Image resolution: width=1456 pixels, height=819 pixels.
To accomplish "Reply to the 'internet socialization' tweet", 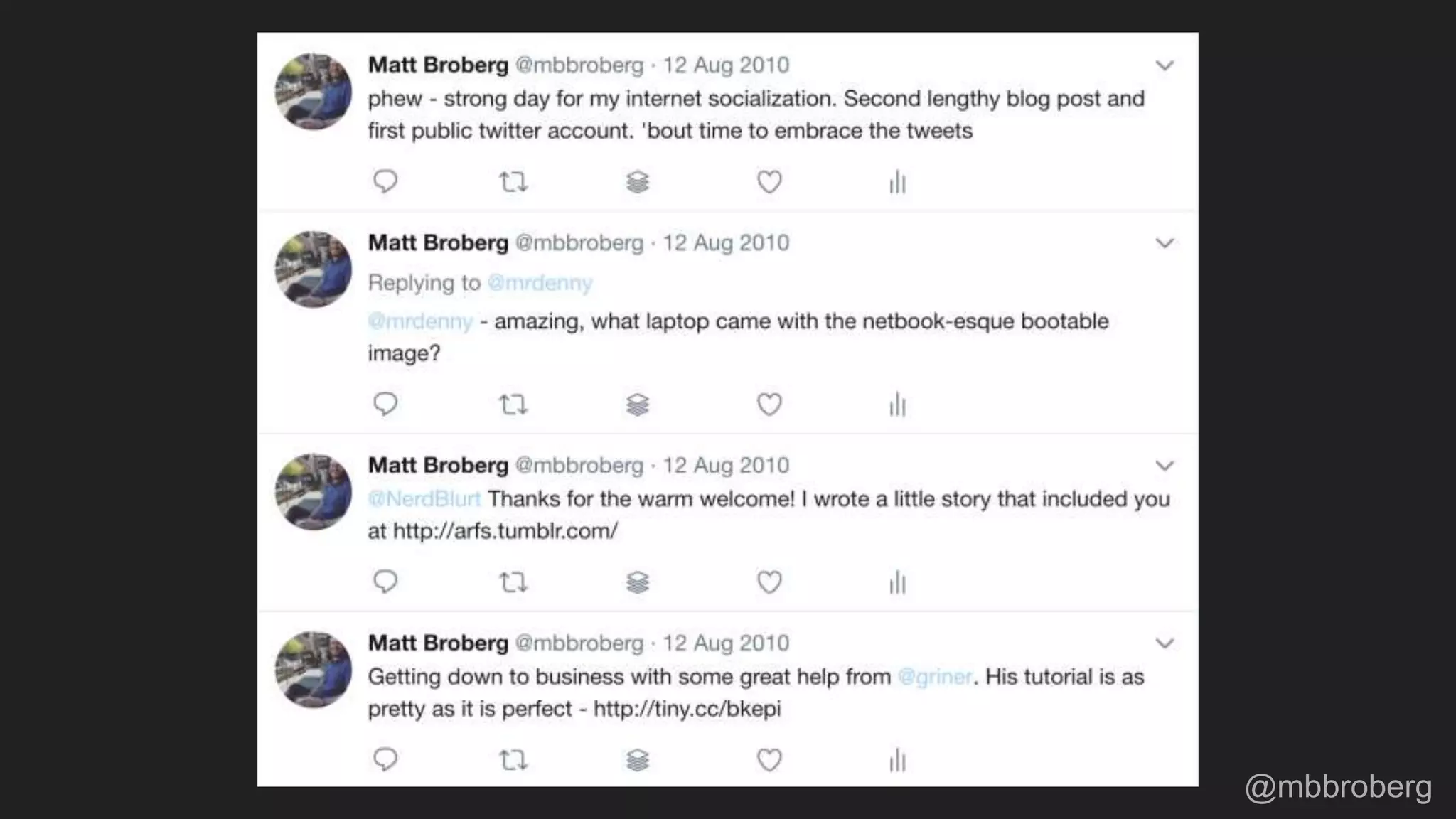I will tap(385, 181).
